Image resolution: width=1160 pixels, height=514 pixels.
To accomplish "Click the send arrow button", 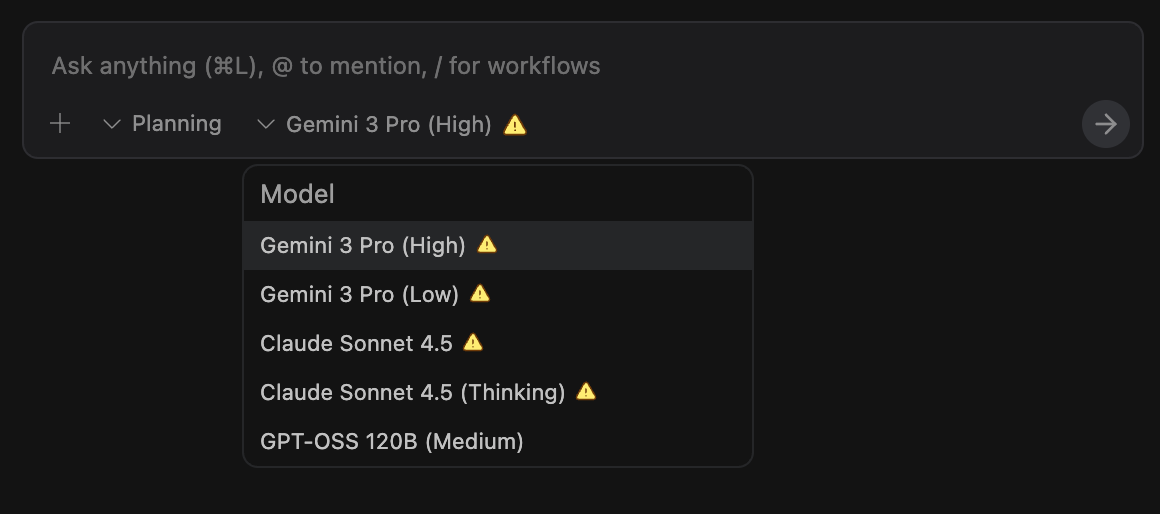I will [x=1105, y=124].
